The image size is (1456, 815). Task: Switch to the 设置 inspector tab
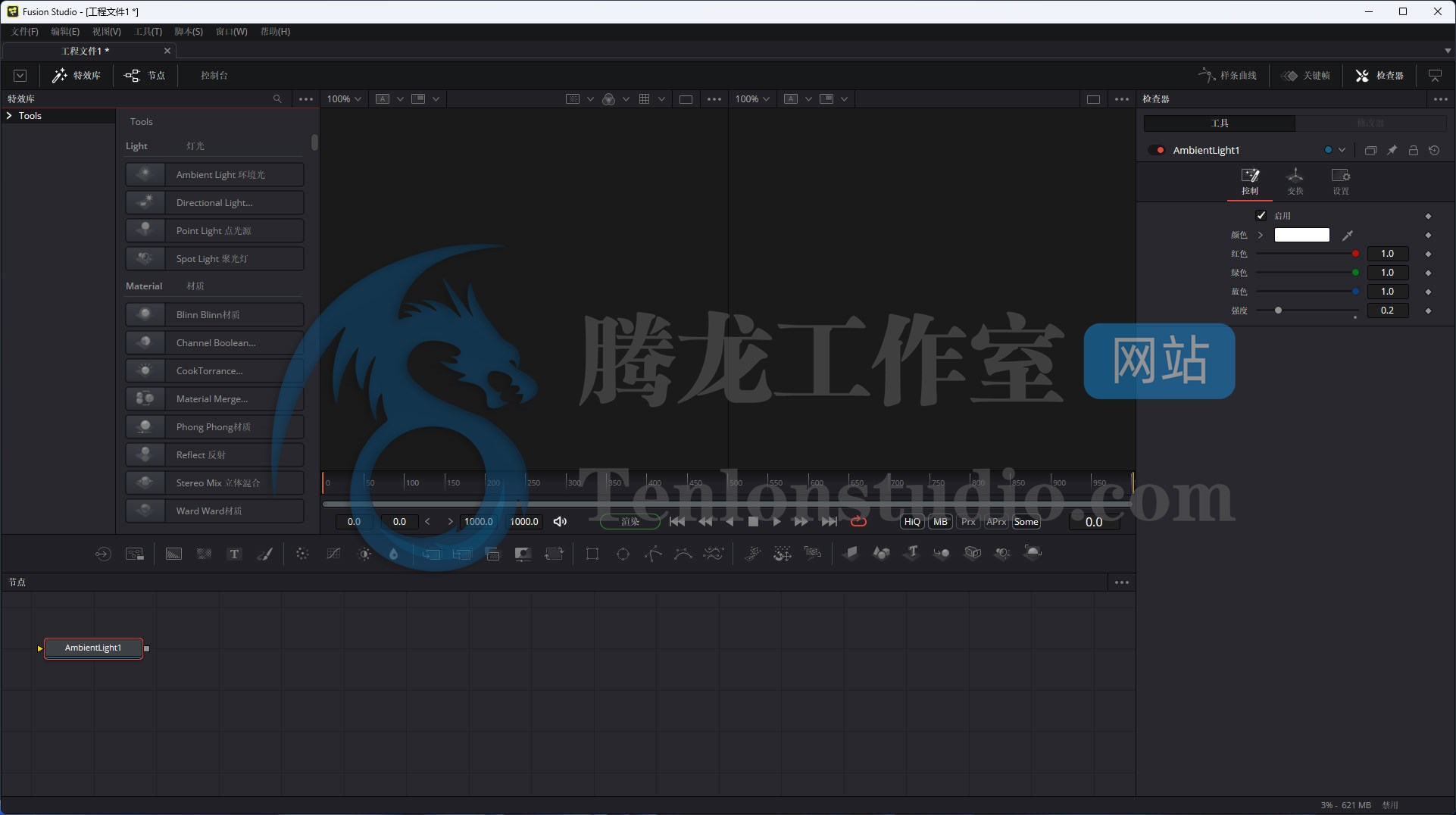(x=1341, y=182)
